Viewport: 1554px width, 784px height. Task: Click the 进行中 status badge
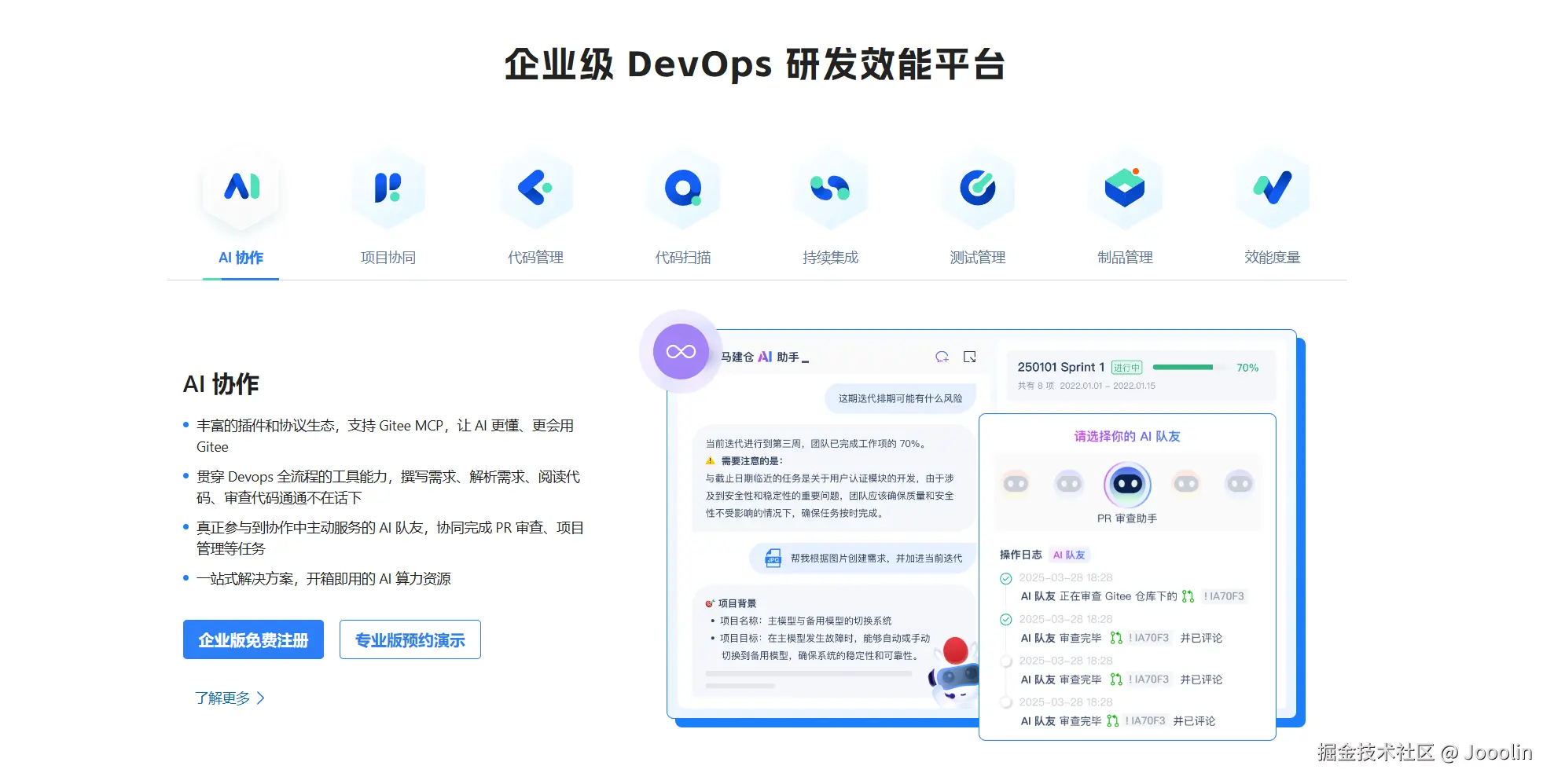point(1126,368)
